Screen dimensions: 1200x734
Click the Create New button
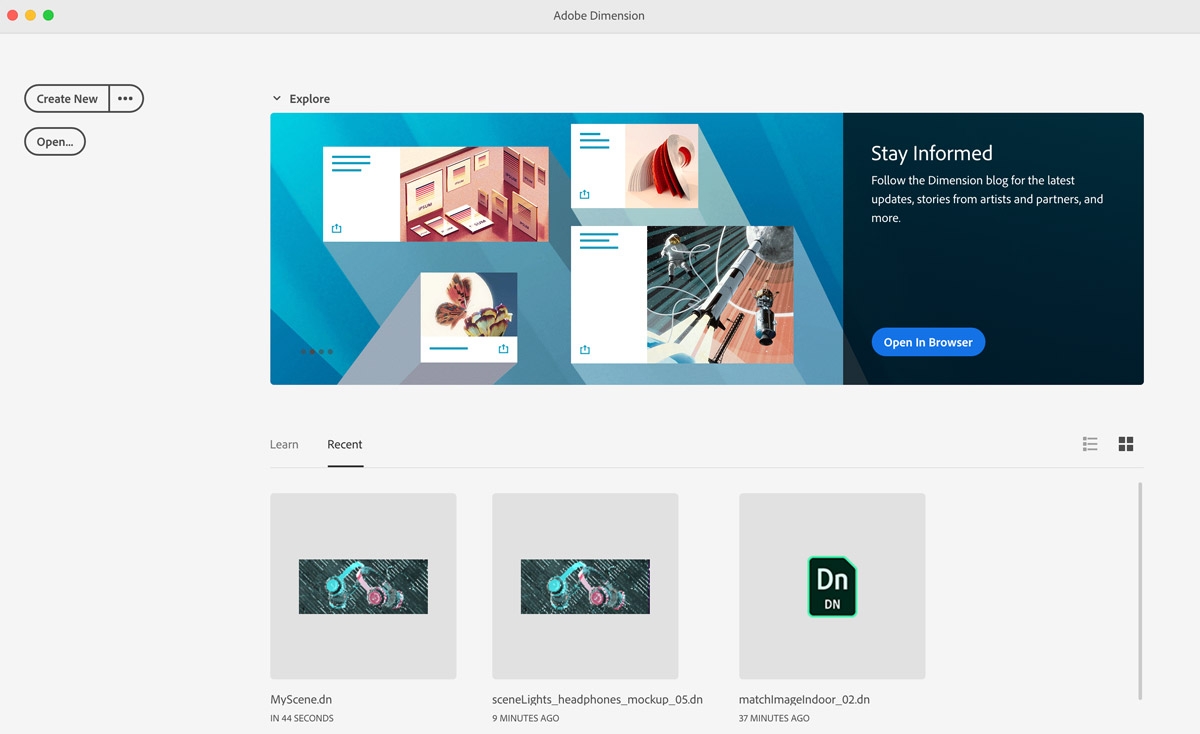click(67, 99)
